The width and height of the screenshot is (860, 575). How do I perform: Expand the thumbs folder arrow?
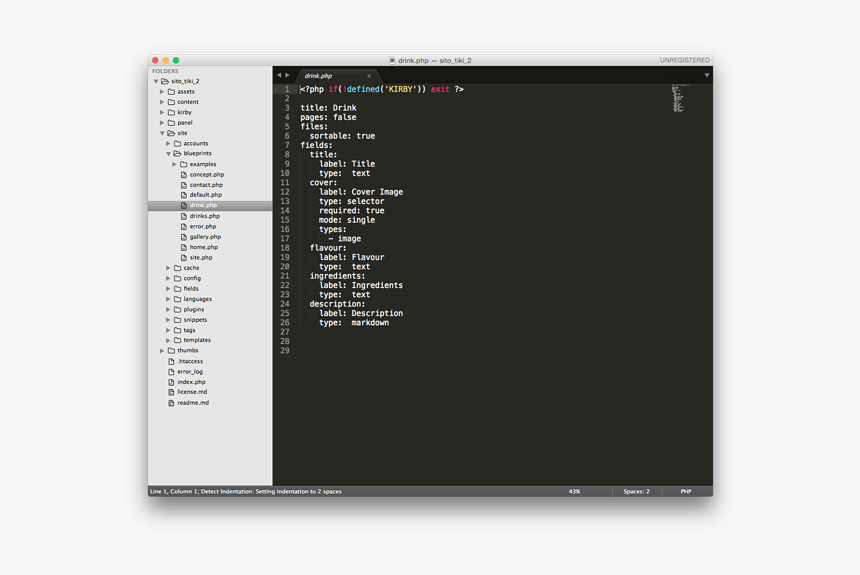pyautogui.click(x=162, y=351)
